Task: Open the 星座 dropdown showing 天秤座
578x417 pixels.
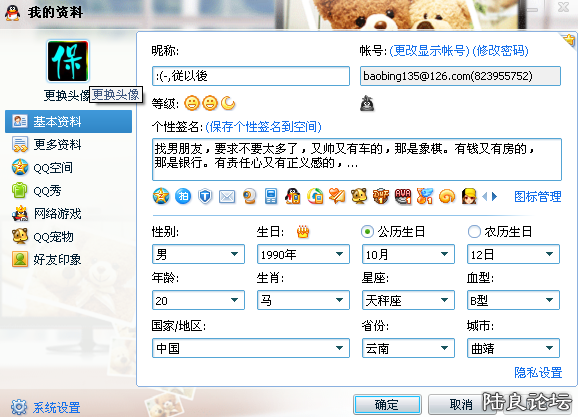Action: [x=408, y=300]
